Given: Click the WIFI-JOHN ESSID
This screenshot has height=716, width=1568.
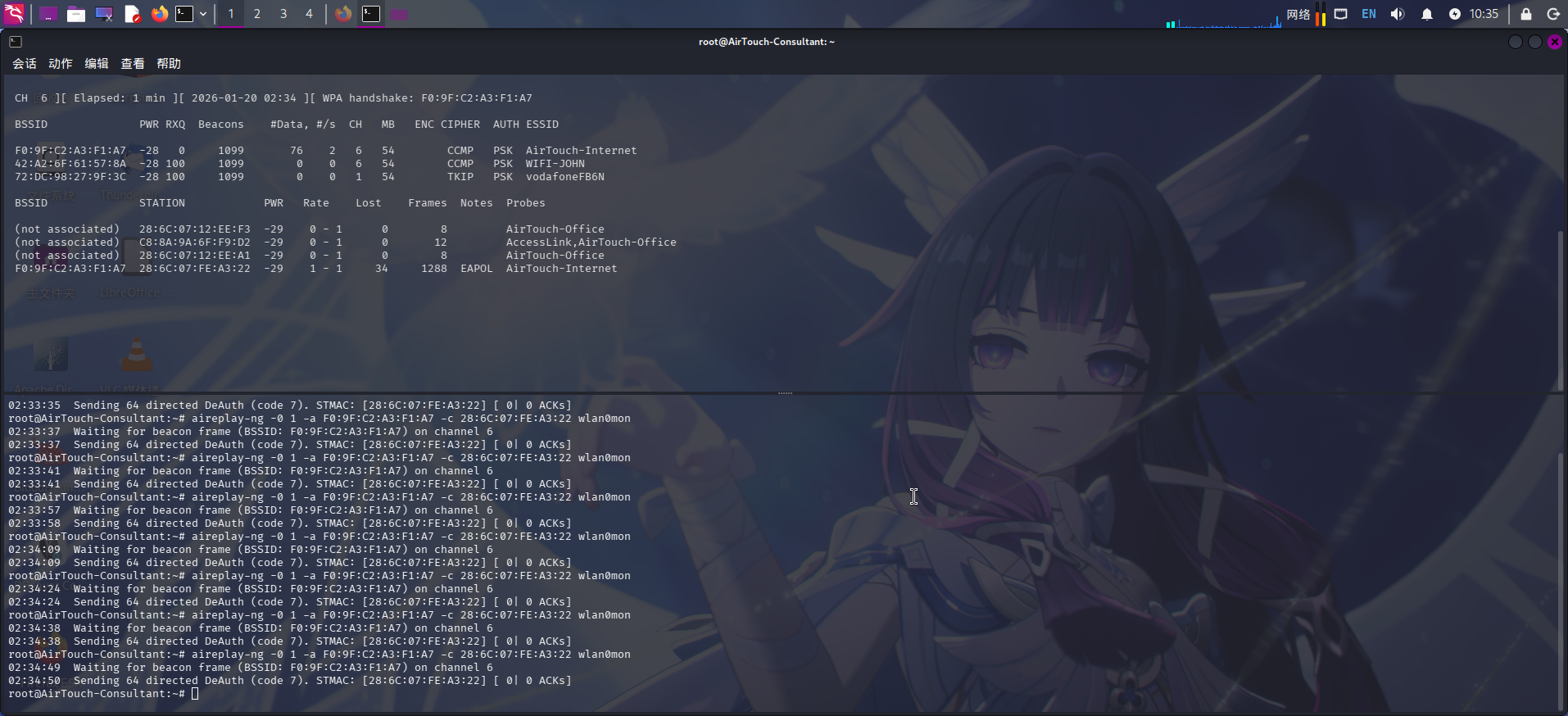Looking at the screenshot, I should tap(555, 164).
